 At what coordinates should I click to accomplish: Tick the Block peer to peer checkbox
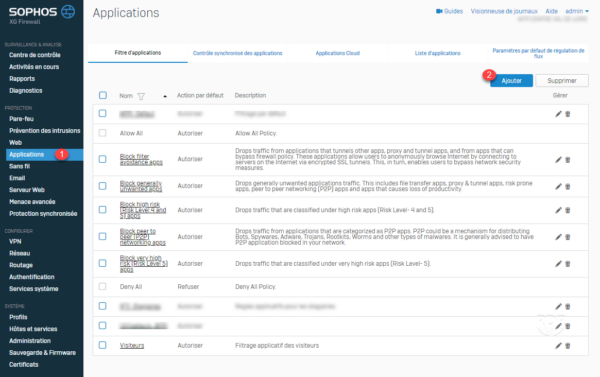[x=103, y=236]
